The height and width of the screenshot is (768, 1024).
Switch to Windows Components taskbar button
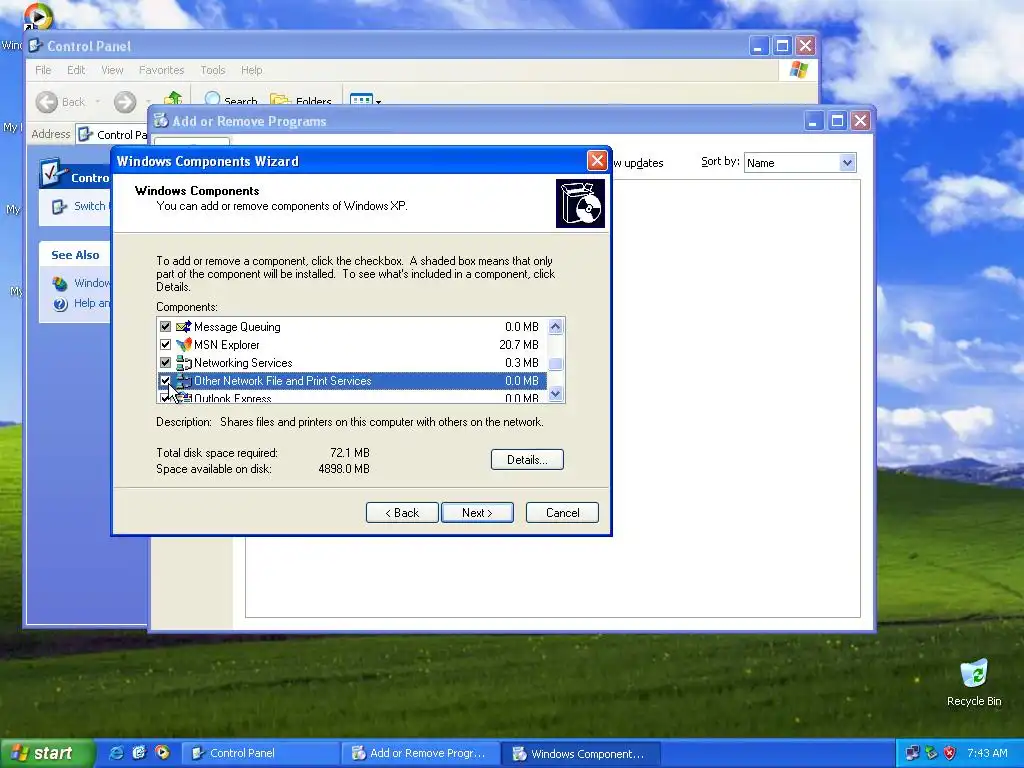(x=581, y=753)
